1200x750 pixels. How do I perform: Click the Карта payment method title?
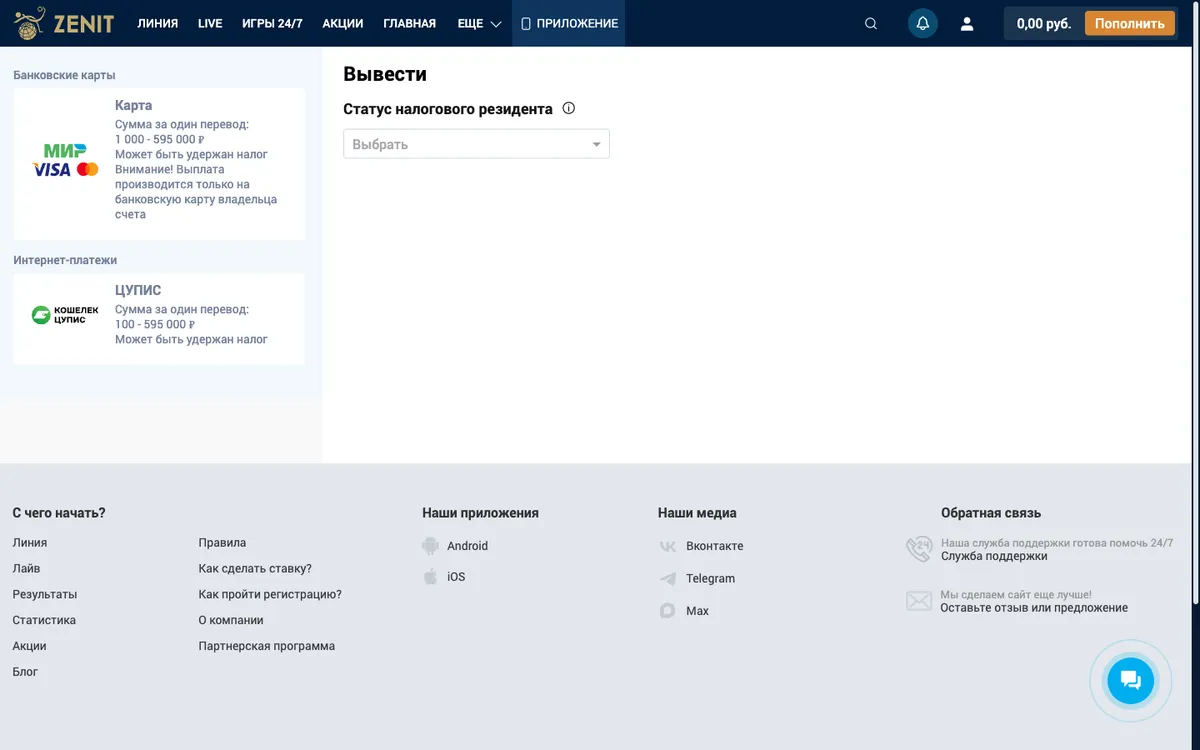click(134, 106)
